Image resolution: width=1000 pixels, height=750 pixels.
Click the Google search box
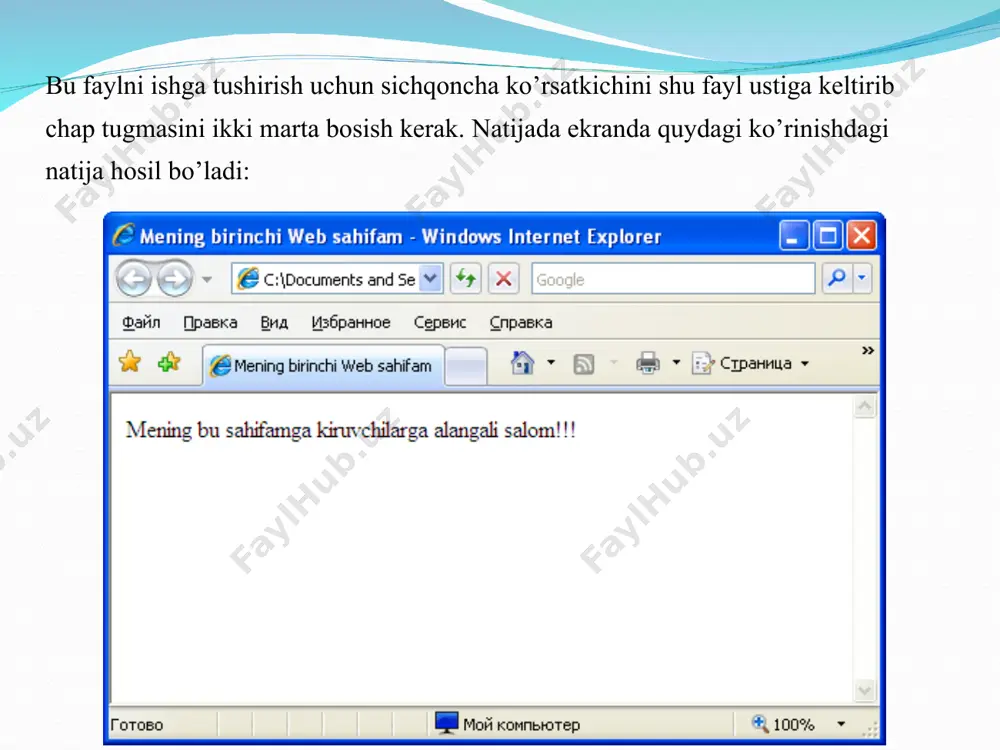(x=673, y=279)
